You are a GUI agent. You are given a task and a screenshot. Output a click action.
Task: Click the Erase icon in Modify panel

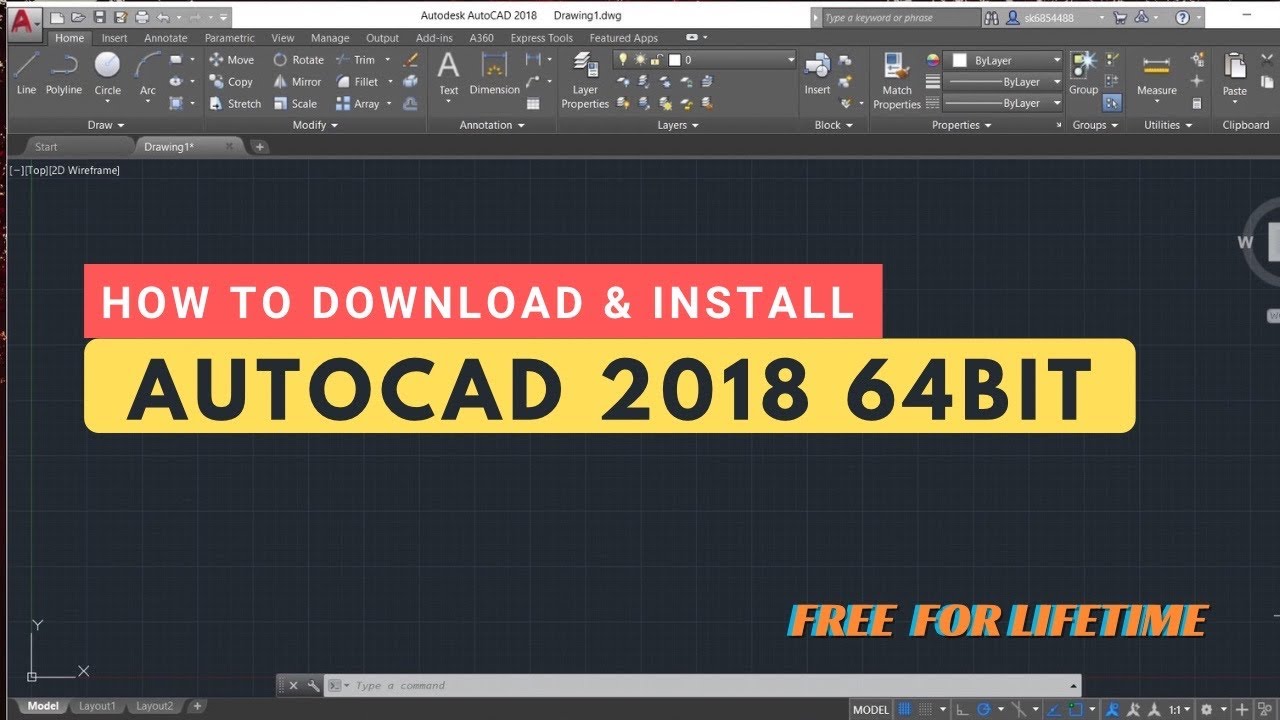pos(410,60)
